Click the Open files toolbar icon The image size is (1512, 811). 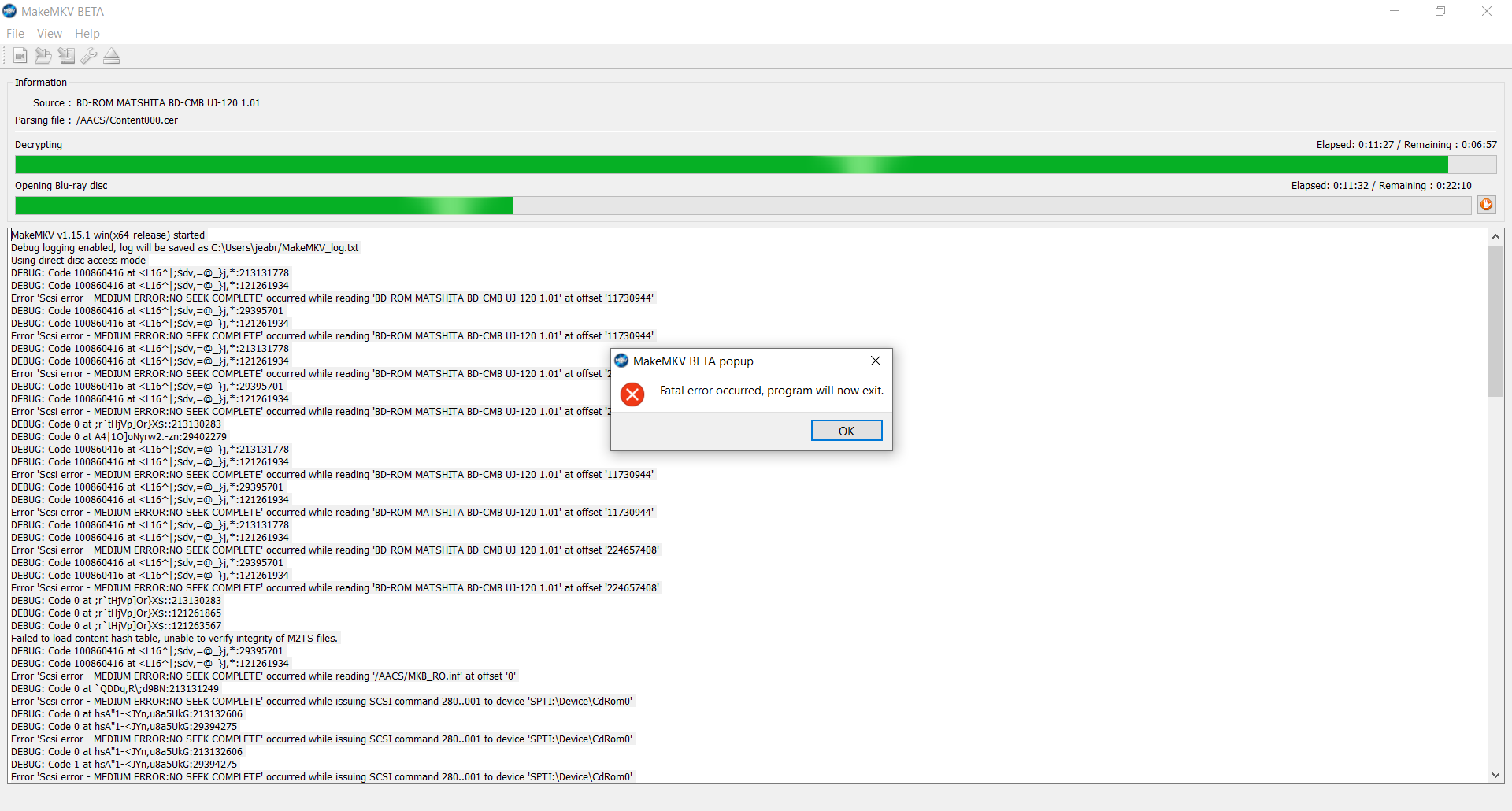click(43, 56)
